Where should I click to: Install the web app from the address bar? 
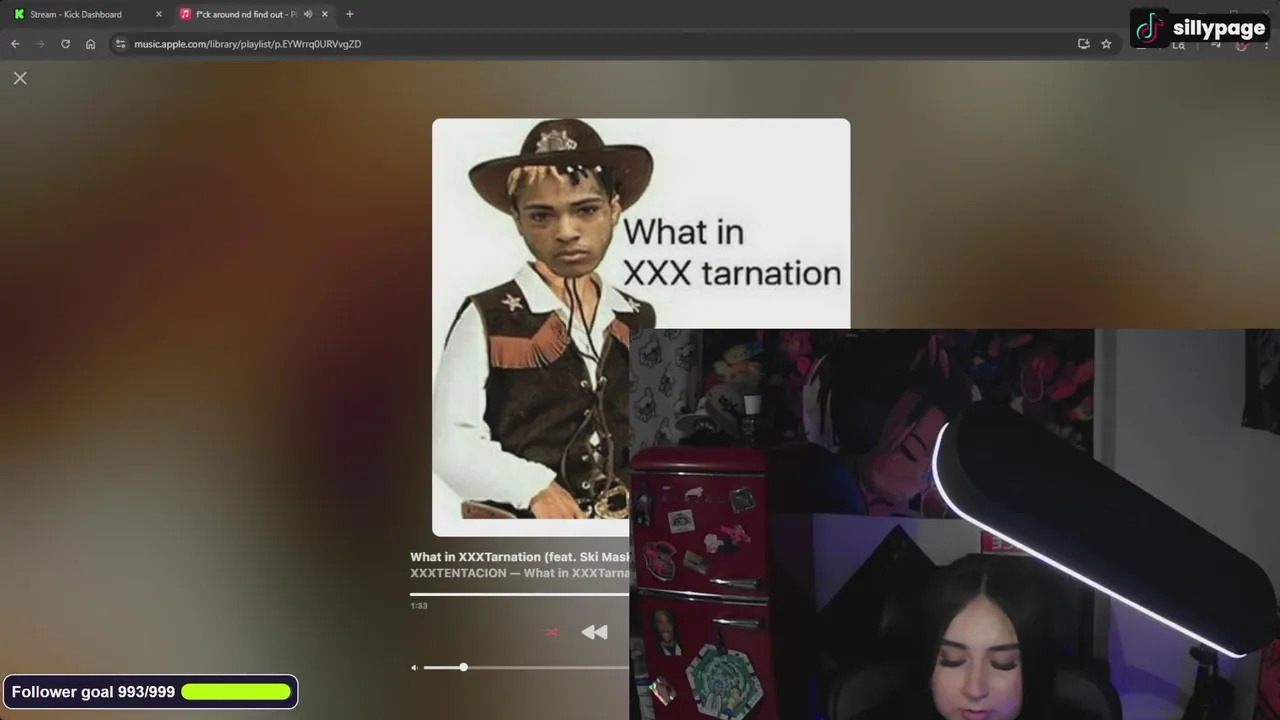(x=1083, y=44)
